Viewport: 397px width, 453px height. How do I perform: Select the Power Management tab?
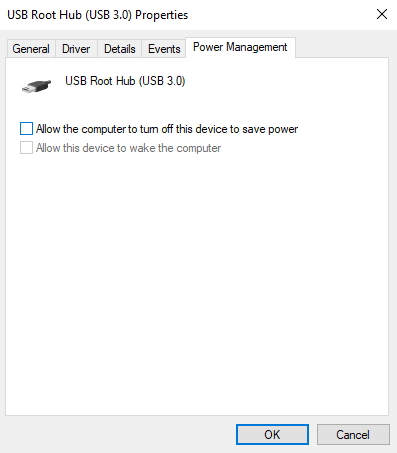(240, 47)
